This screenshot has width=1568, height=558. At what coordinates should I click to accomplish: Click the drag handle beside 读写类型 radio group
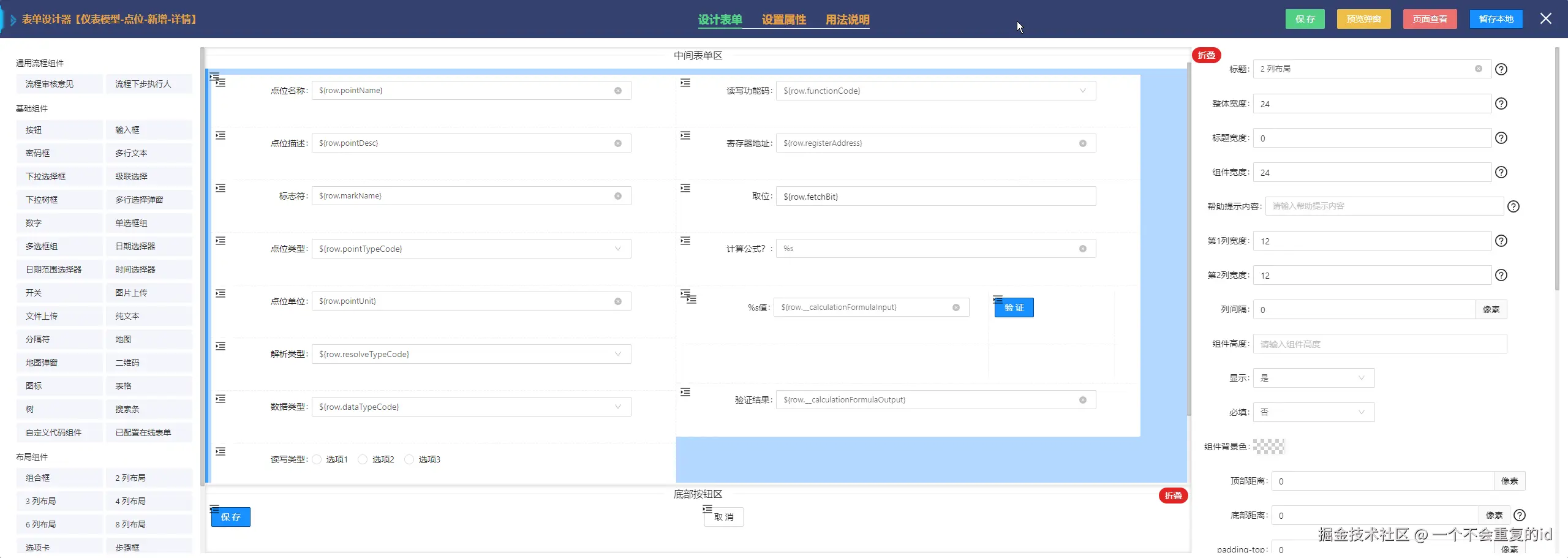[x=221, y=451]
